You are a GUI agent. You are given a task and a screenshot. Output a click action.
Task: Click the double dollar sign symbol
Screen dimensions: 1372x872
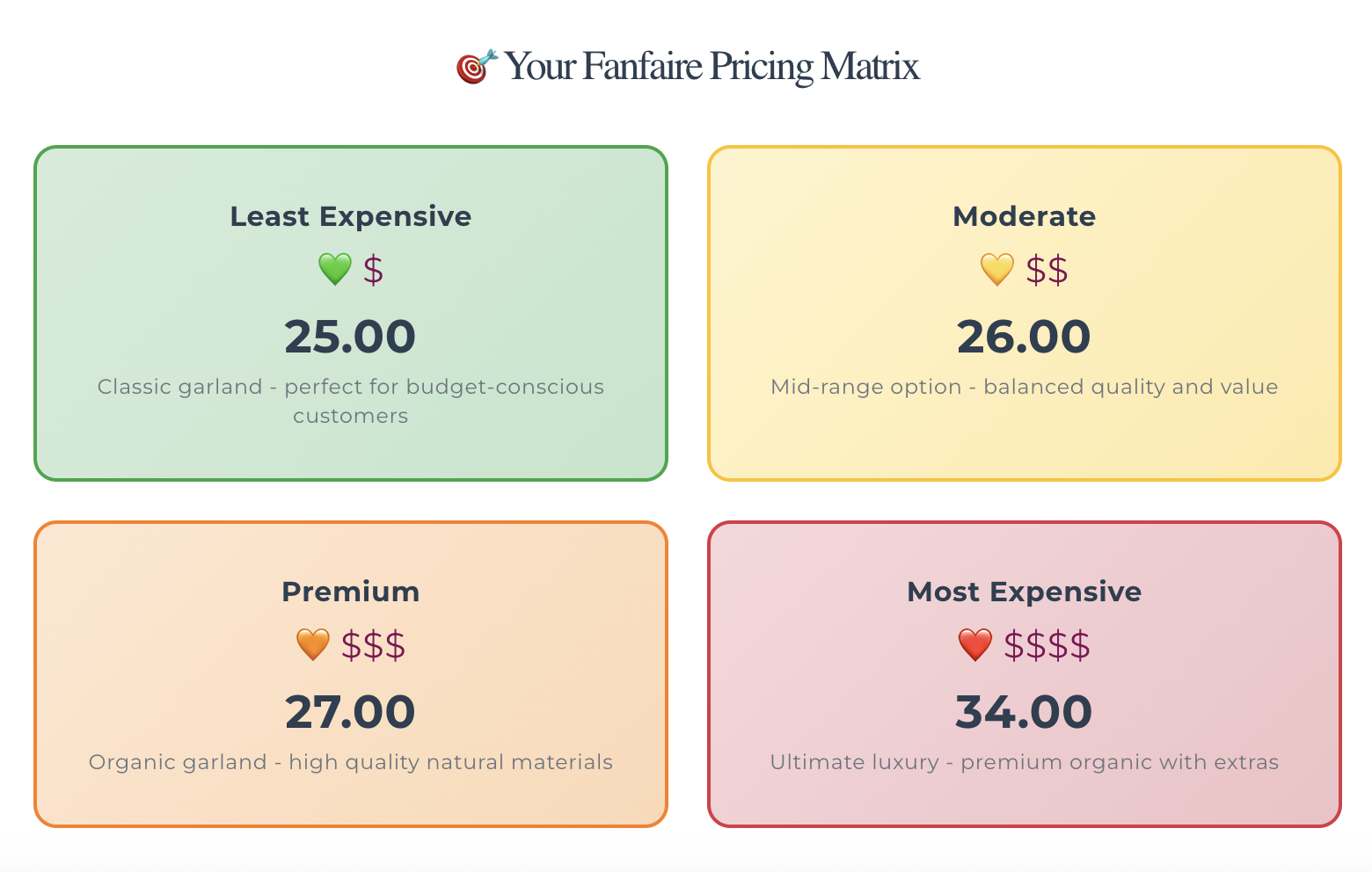[1047, 270]
